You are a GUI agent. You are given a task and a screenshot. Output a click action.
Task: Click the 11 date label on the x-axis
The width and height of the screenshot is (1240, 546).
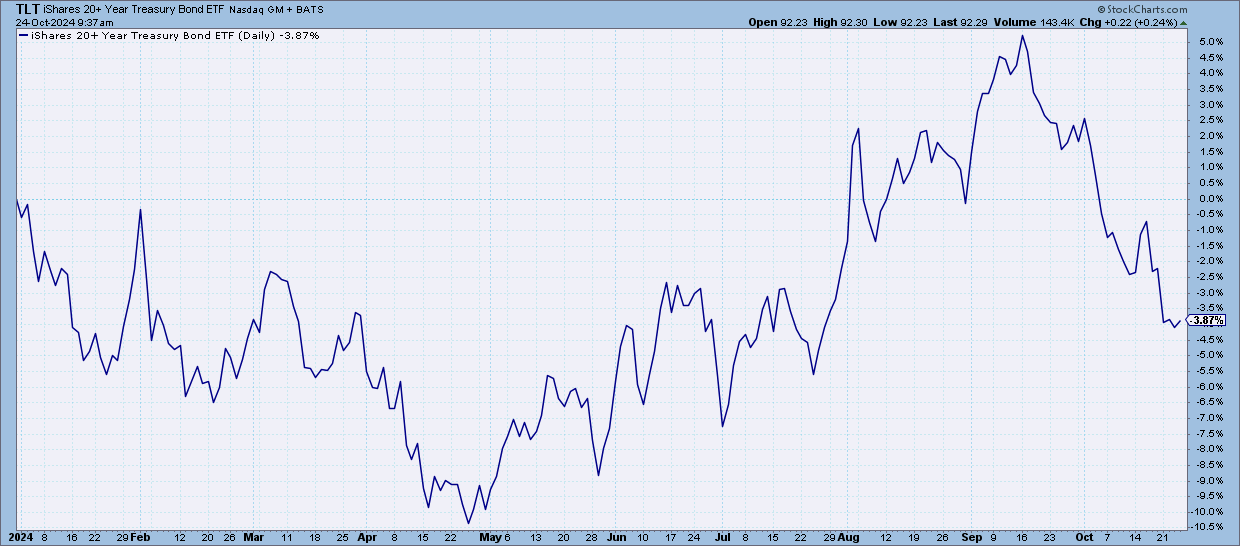click(x=287, y=536)
